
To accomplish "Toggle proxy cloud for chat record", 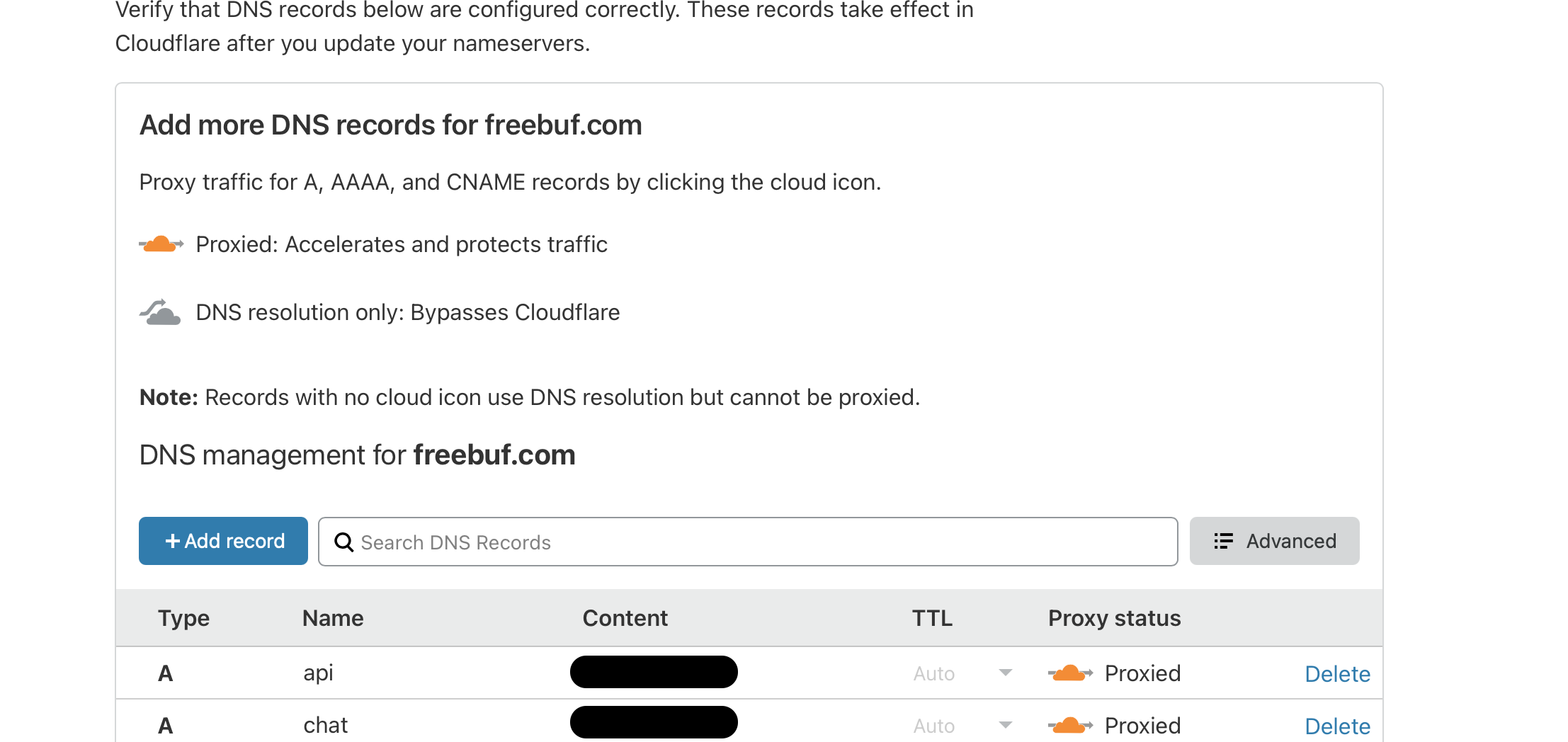I will click(x=1070, y=726).
